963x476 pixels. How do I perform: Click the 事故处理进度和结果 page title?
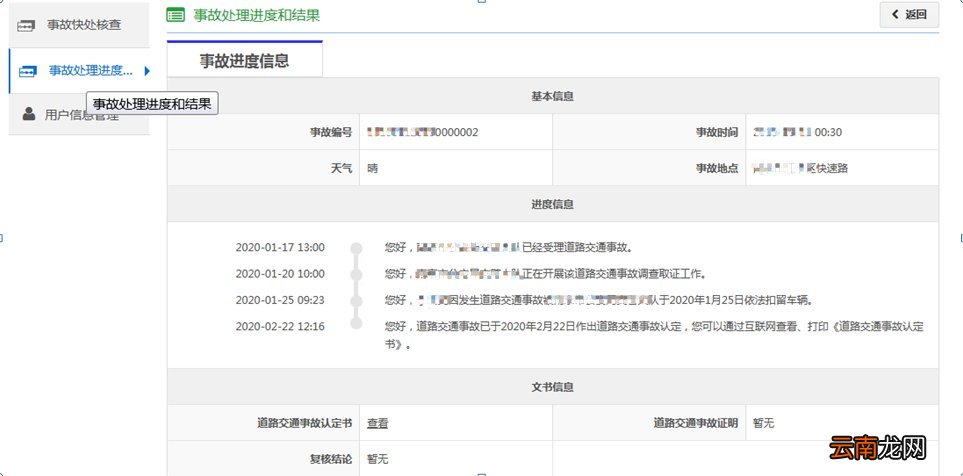(x=257, y=15)
